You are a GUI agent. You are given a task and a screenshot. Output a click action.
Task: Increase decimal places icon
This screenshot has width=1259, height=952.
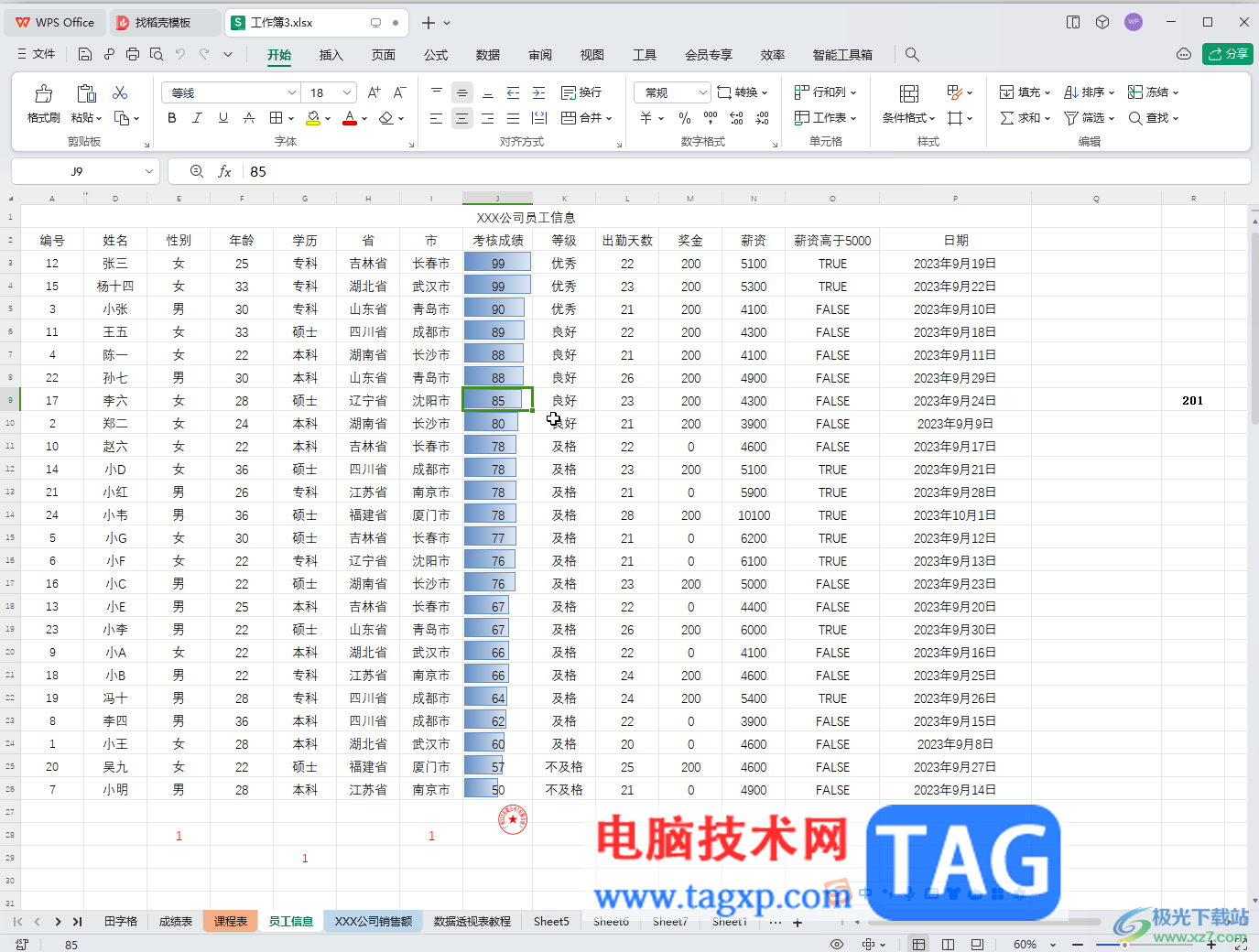pos(736,118)
